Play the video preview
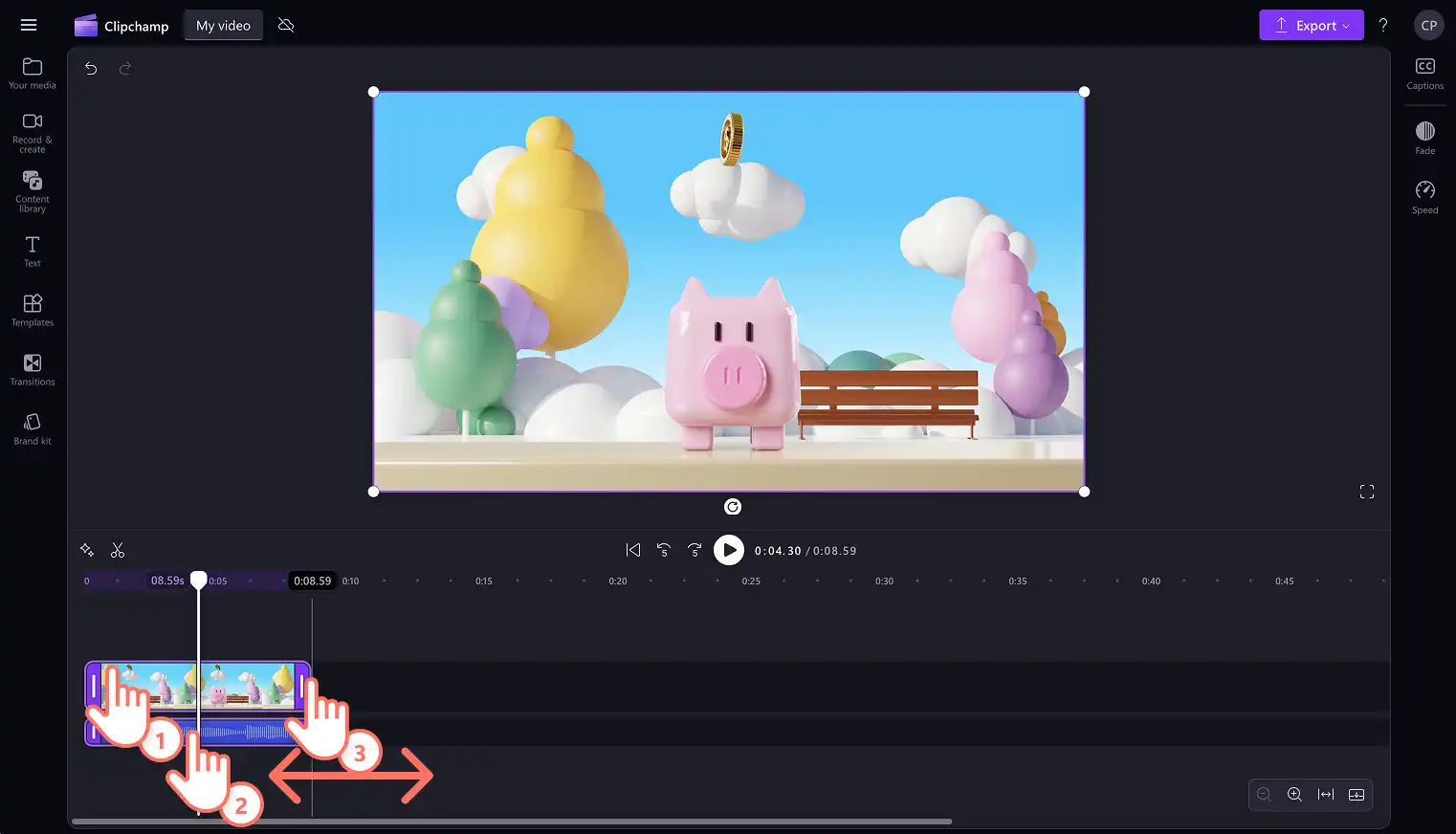1456x834 pixels. (729, 550)
